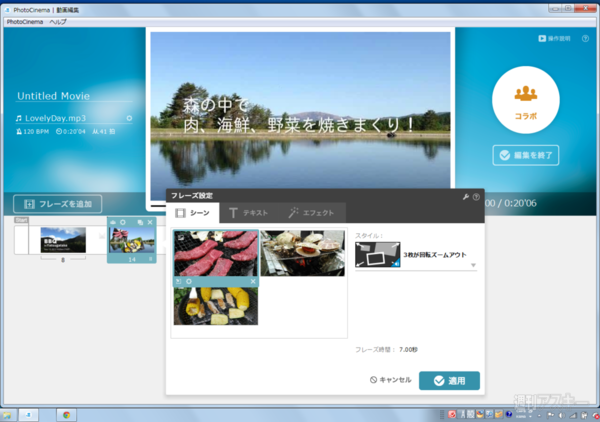This screenshot has height=422, width=600.
Task: Switch to the シーン tab
Action: pos(193,213)
